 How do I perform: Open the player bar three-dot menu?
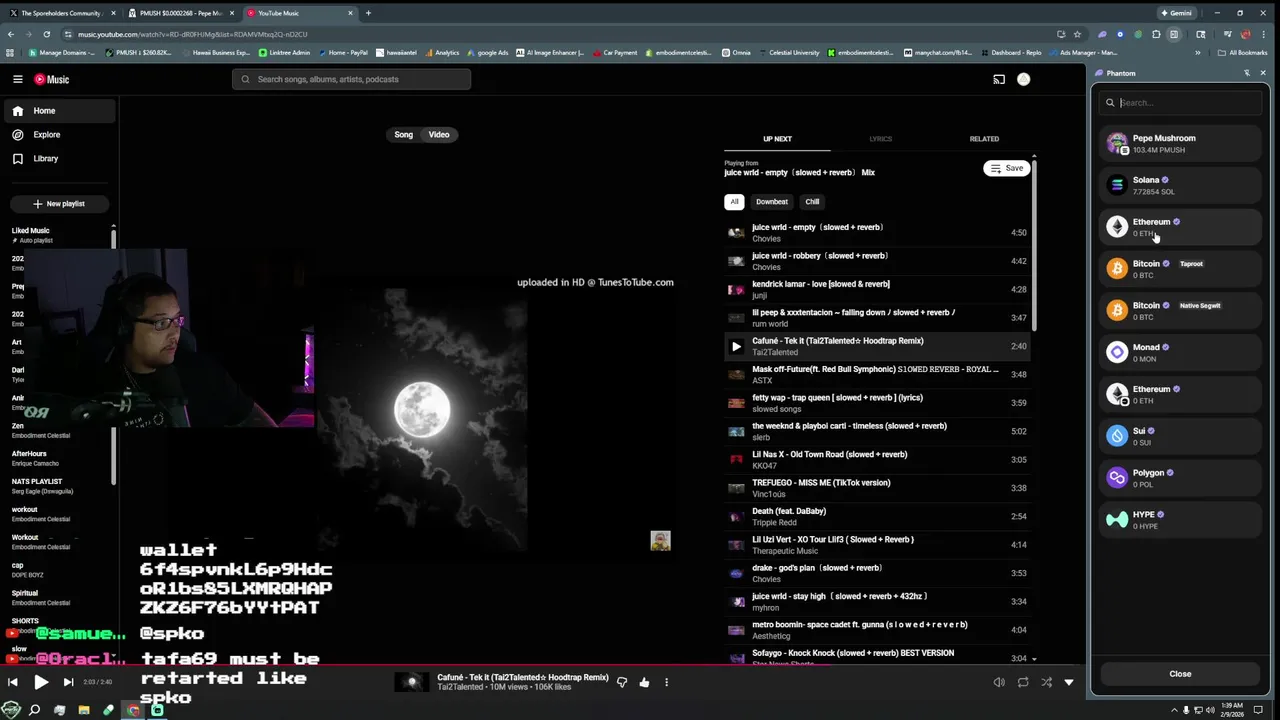tap(666, 682)
